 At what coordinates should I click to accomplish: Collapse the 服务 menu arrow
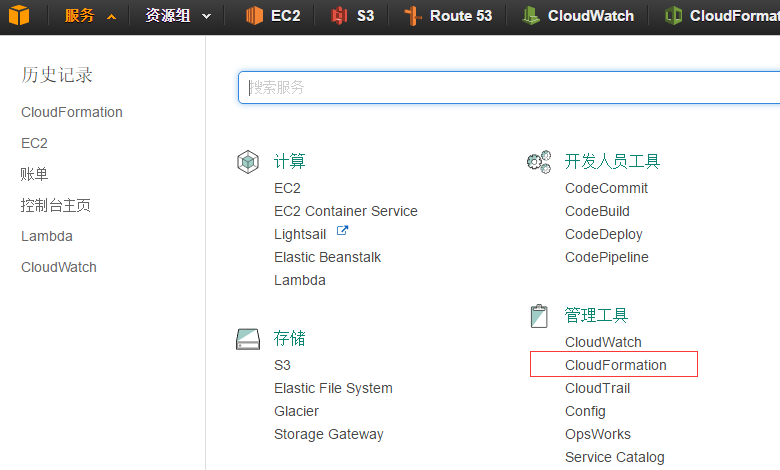pos(111,17)
